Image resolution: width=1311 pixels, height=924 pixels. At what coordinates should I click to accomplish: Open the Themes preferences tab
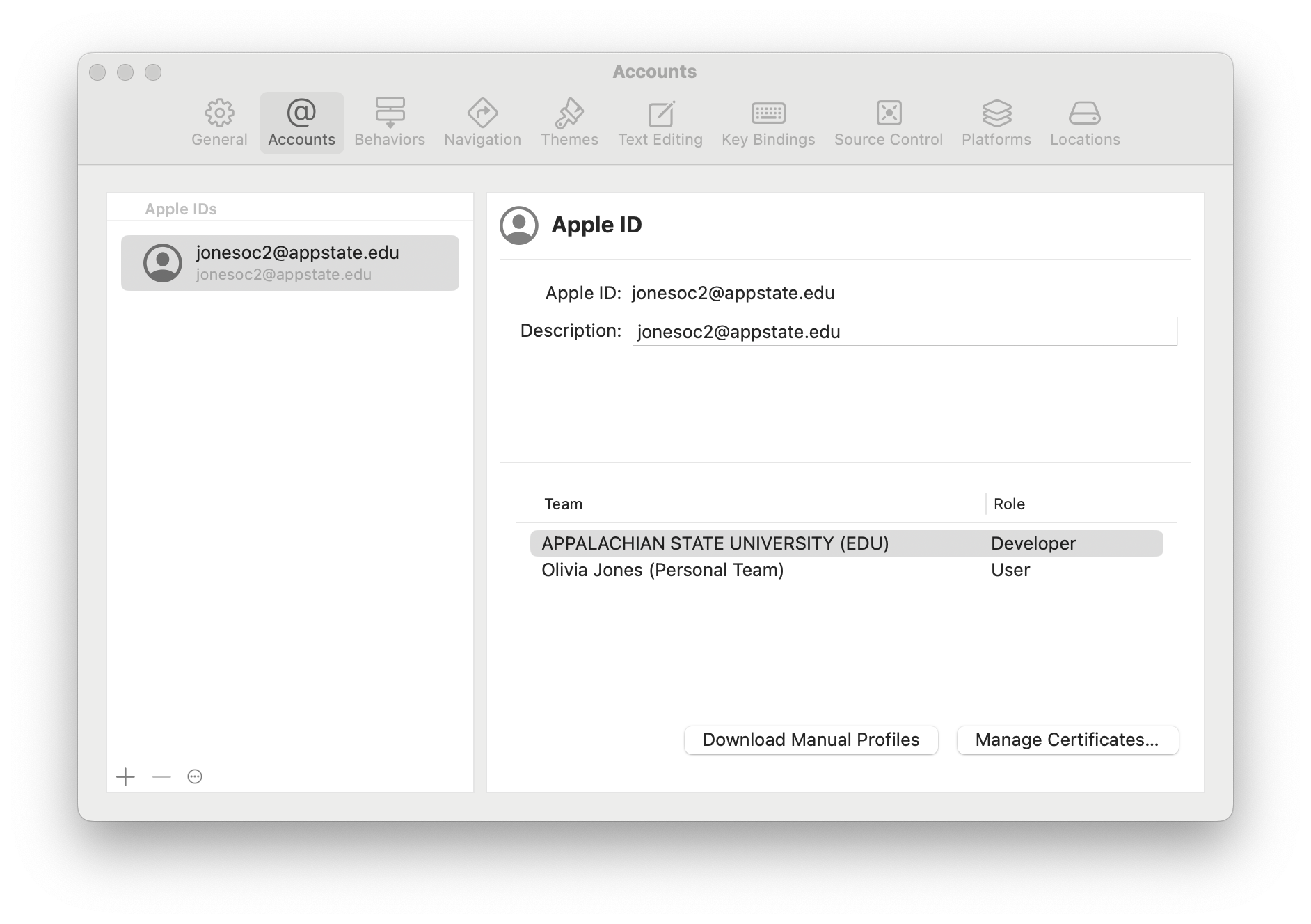[569, 122]
